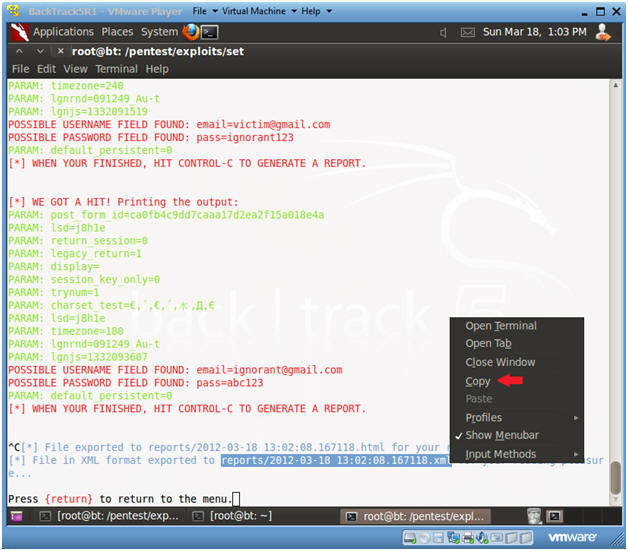The image size is (628, 551).
Task: Click '[*] WE GOT A HIT! Printing the output:'
Action: click(x=123, y=202)
